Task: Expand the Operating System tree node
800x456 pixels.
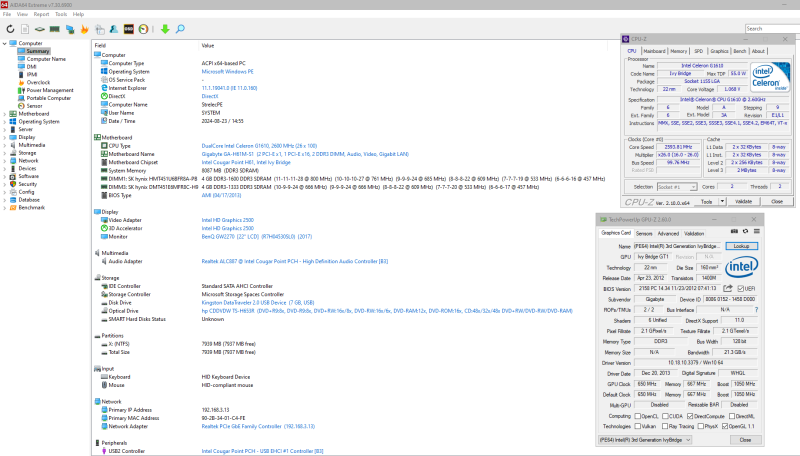Action: coord(5,121)
